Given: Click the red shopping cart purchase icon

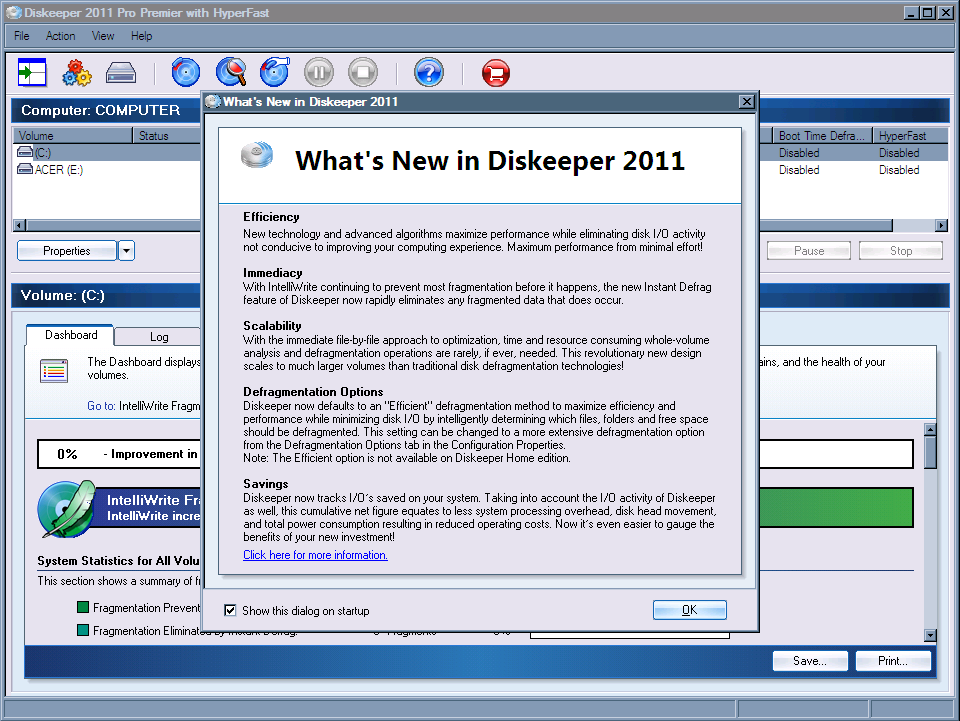Looking at the screenshot, I should tap(495, 73).
